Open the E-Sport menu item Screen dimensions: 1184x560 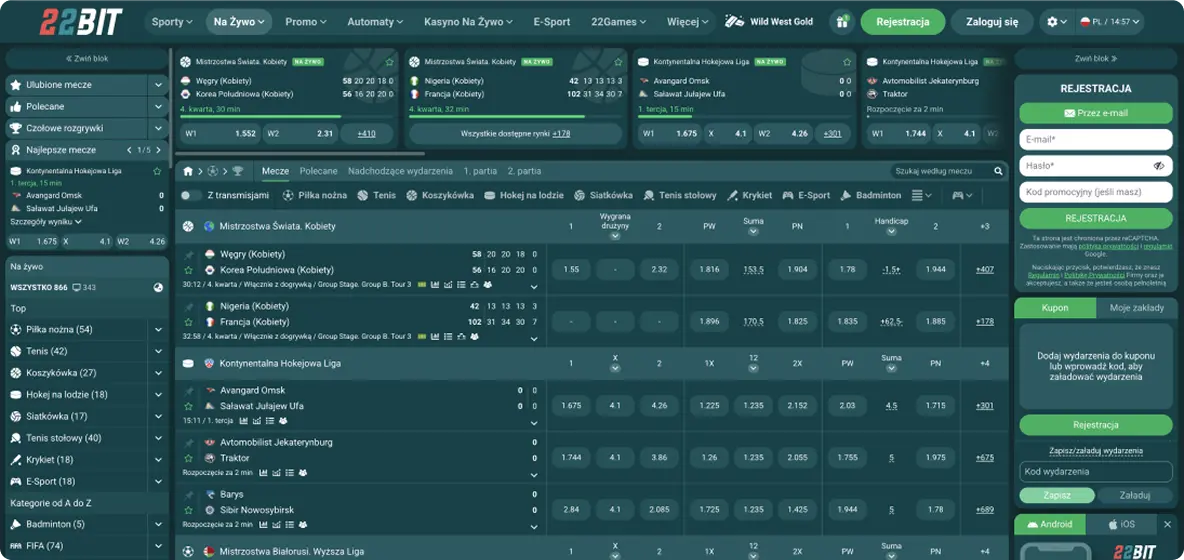551,22
